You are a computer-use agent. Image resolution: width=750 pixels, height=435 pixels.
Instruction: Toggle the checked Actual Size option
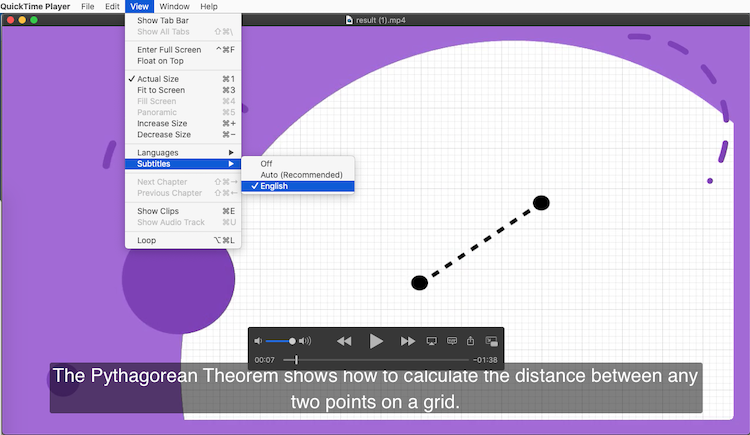(x=183, y=79)
